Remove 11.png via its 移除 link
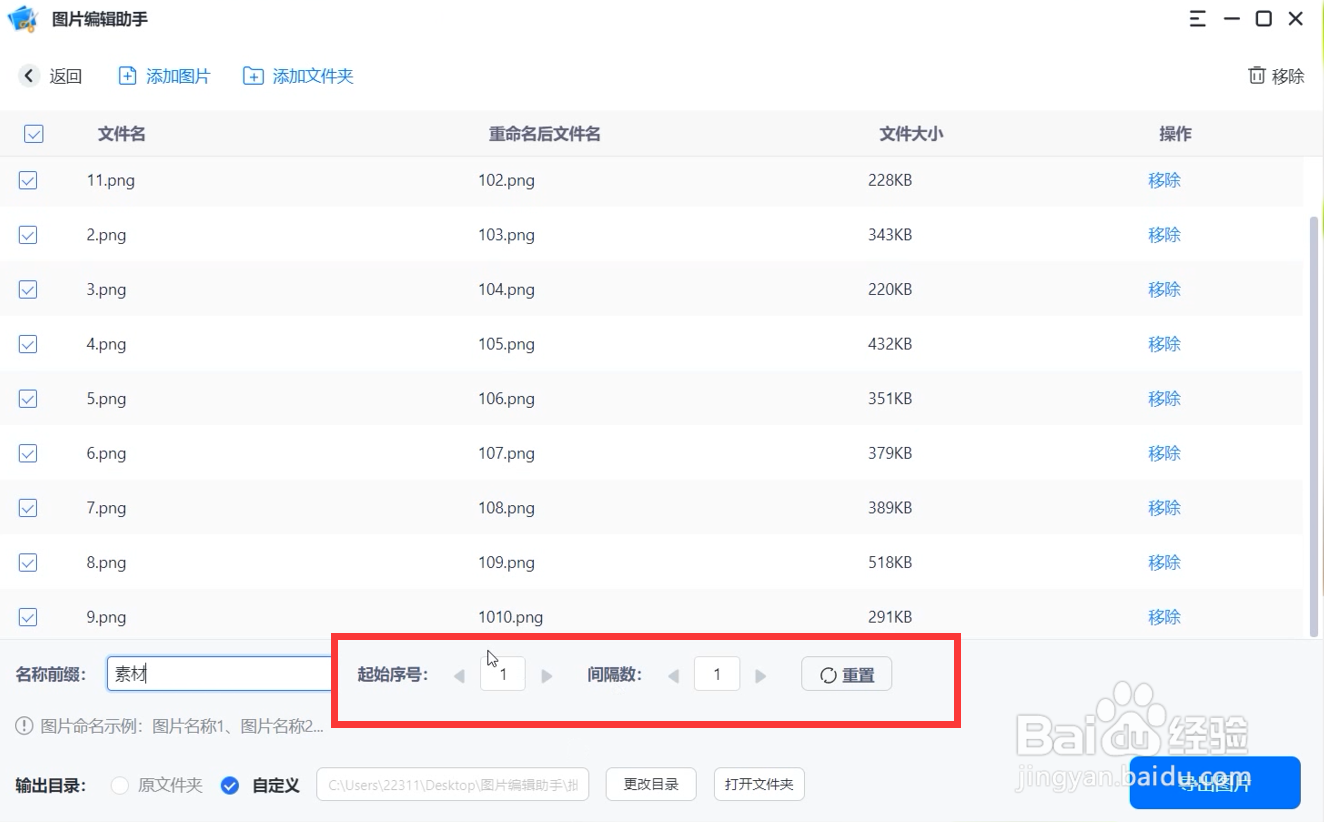1324x822 pixels. click(x=1164, y=180)
